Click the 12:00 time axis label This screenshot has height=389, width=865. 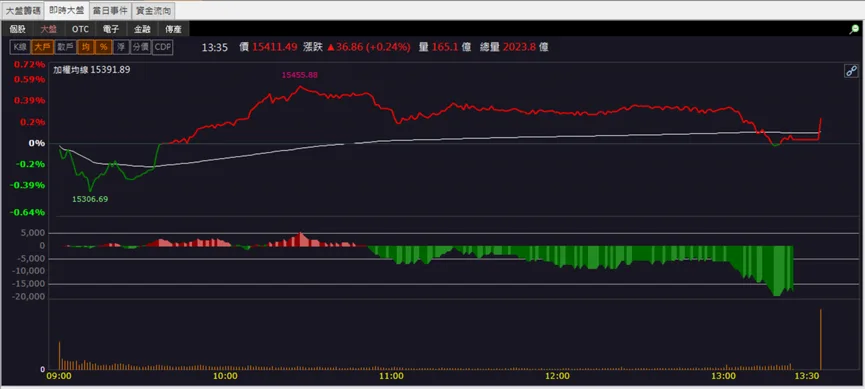tap(557, 376)
